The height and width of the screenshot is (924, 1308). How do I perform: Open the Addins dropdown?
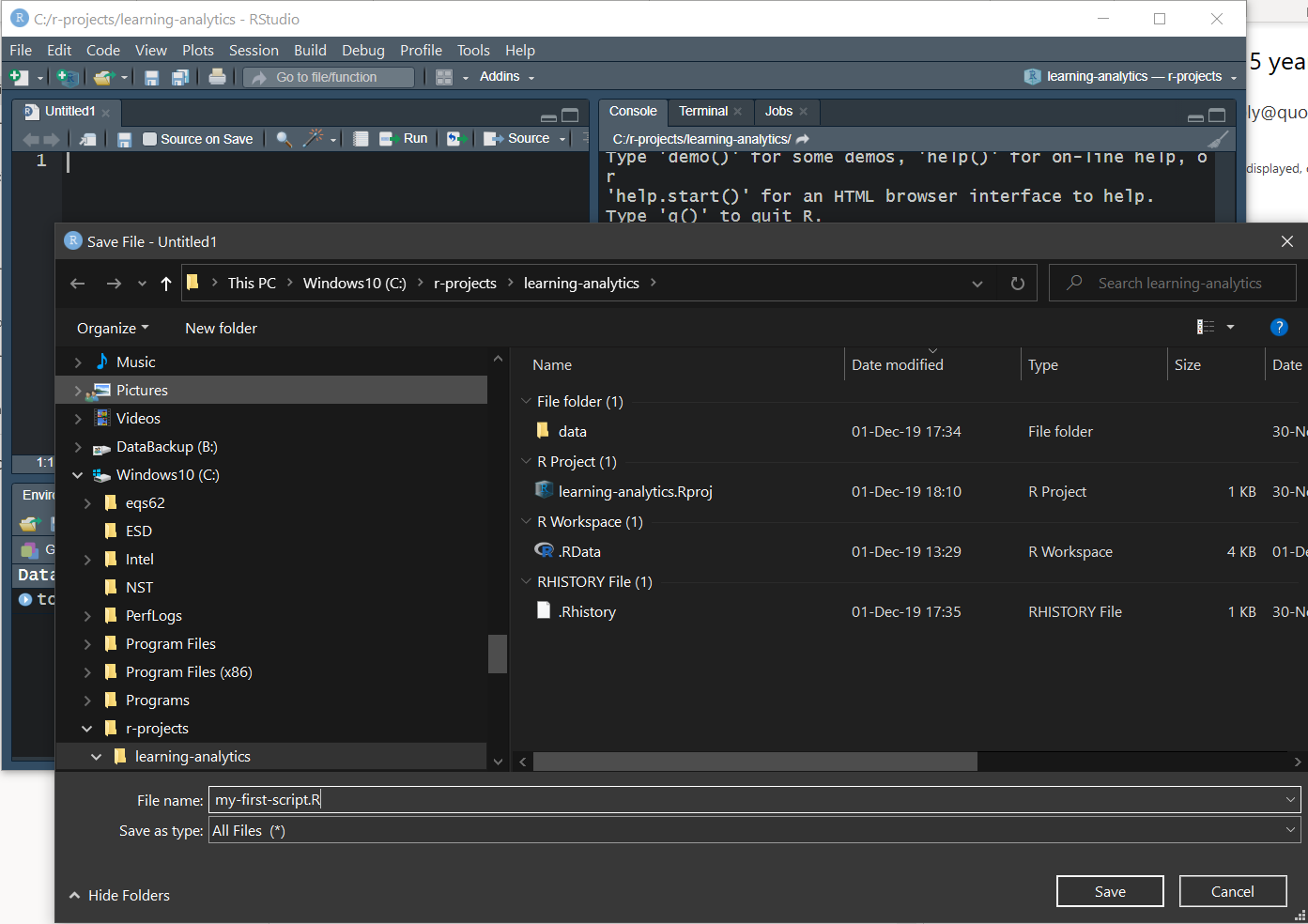click(x=506, y=77)
